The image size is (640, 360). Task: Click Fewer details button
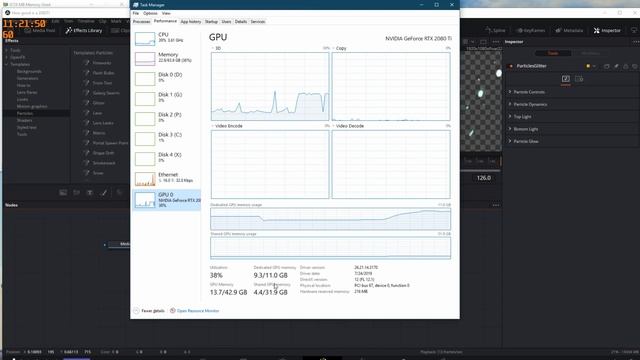pos(149,311)
